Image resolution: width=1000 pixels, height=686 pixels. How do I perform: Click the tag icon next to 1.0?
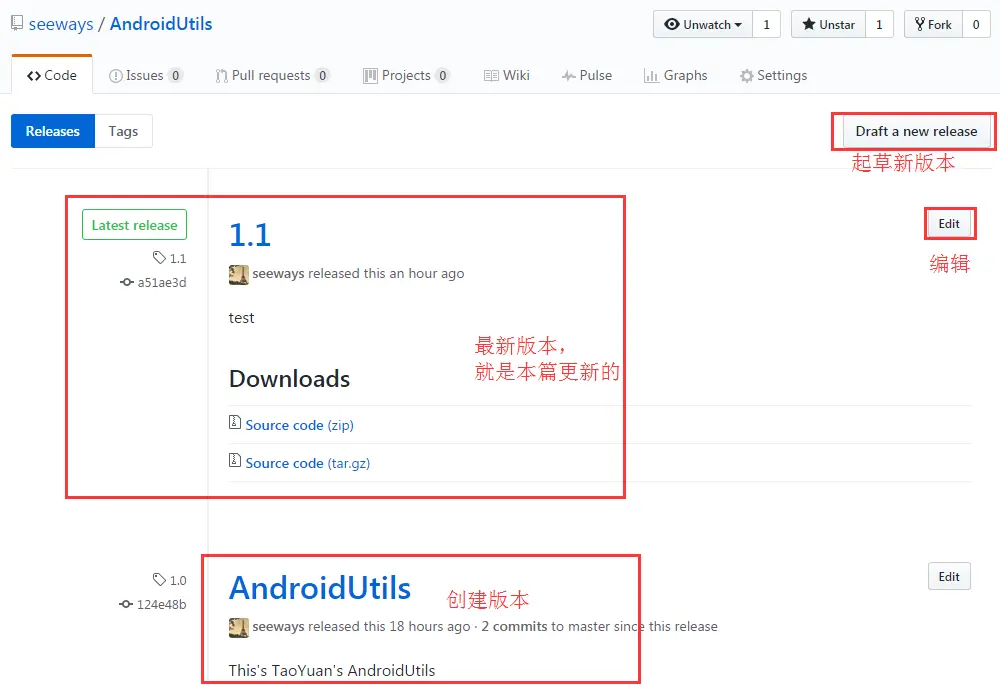pyautogui.click(x=159, y=580)
